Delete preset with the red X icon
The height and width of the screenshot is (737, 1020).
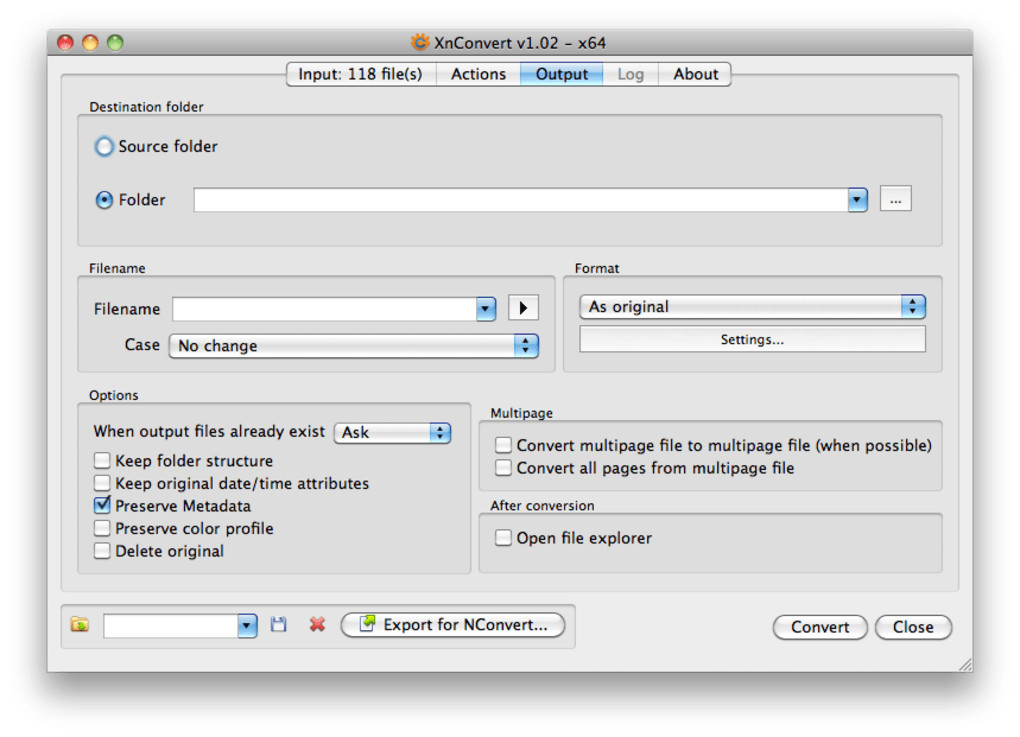(x=317, y=624)
